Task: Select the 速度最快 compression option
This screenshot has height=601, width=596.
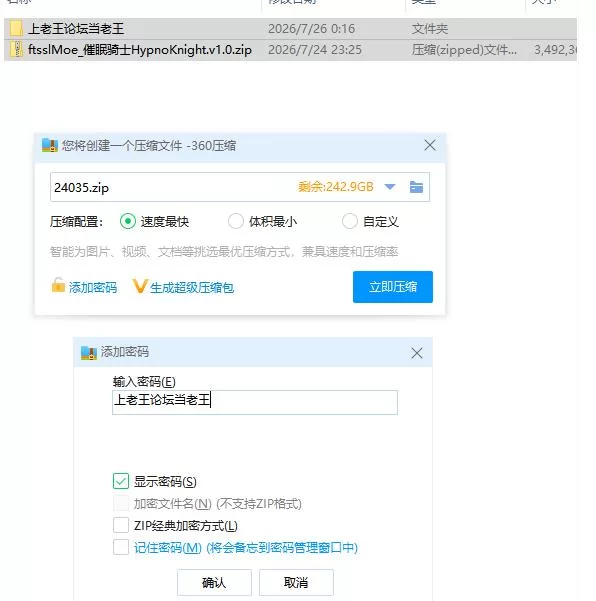Action: point(128,222)
